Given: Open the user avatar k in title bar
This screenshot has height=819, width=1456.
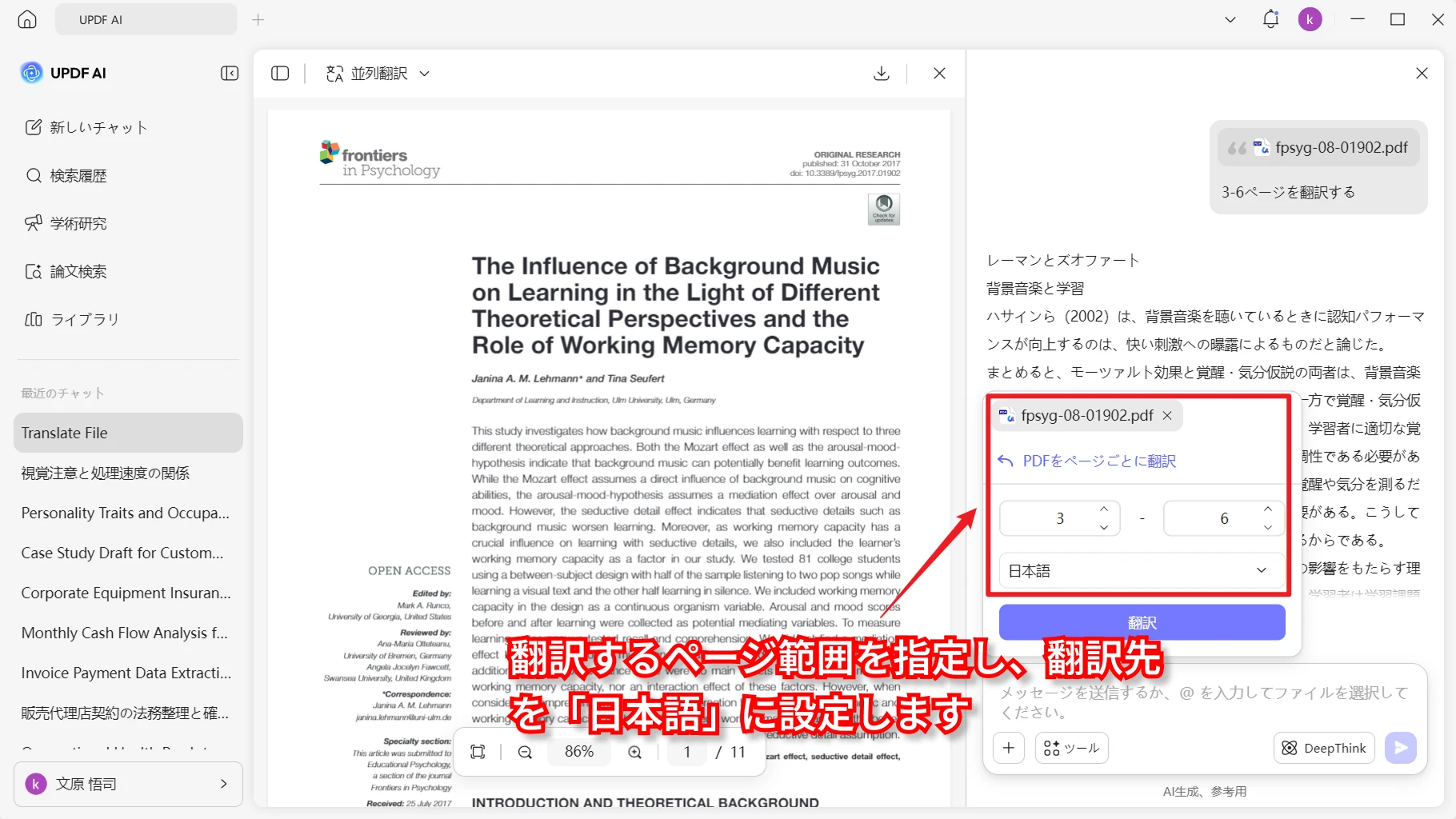Looking at the screenshot, I should (x=1310, y=19).
